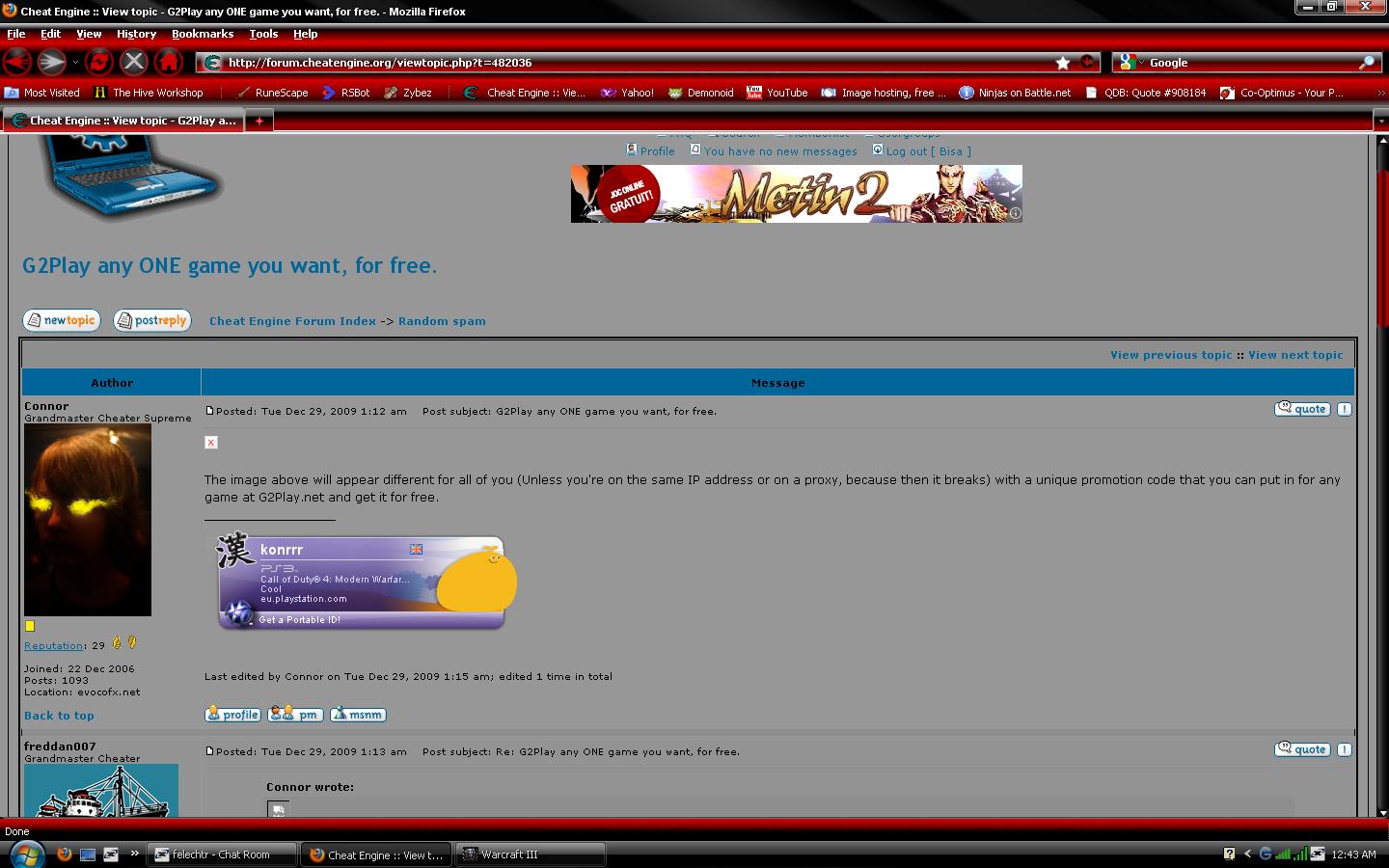This screenshot has width=1389, height=868.
Task: Click the broken image placeholder in Connor's post
Action: pyautogui.click(x=211, y=443)
